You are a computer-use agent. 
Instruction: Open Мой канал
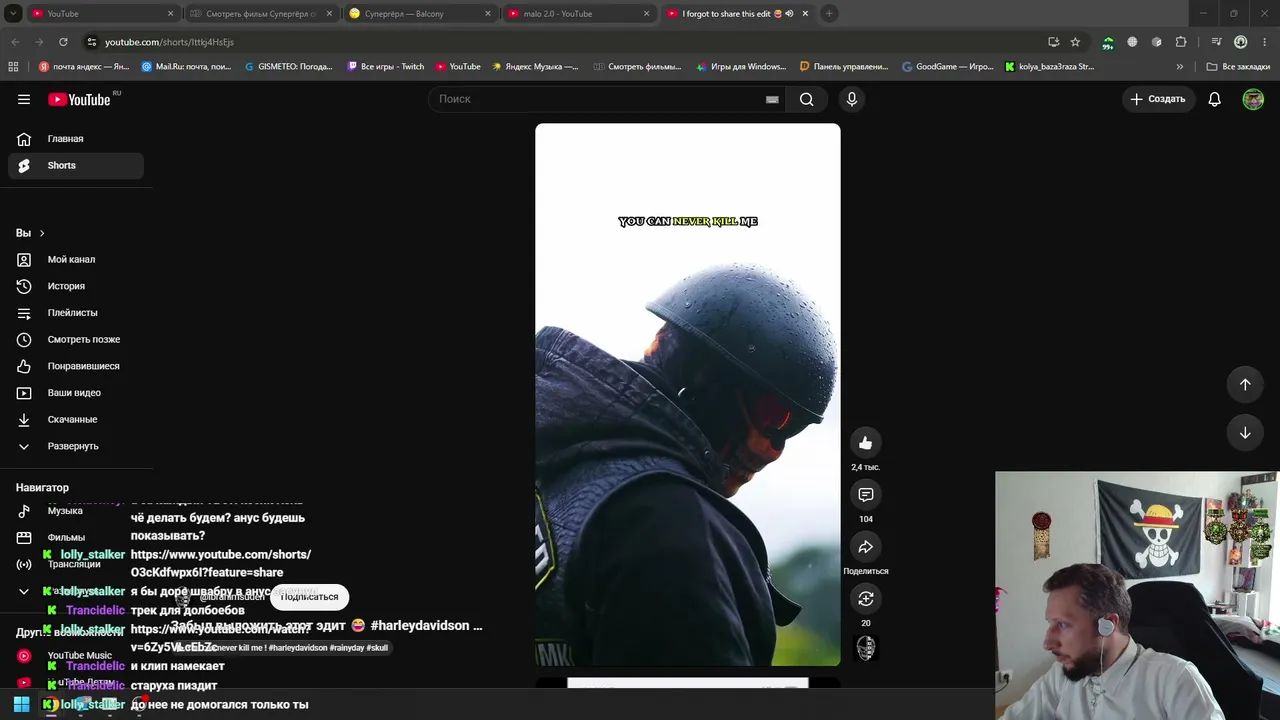coord(76,260)
